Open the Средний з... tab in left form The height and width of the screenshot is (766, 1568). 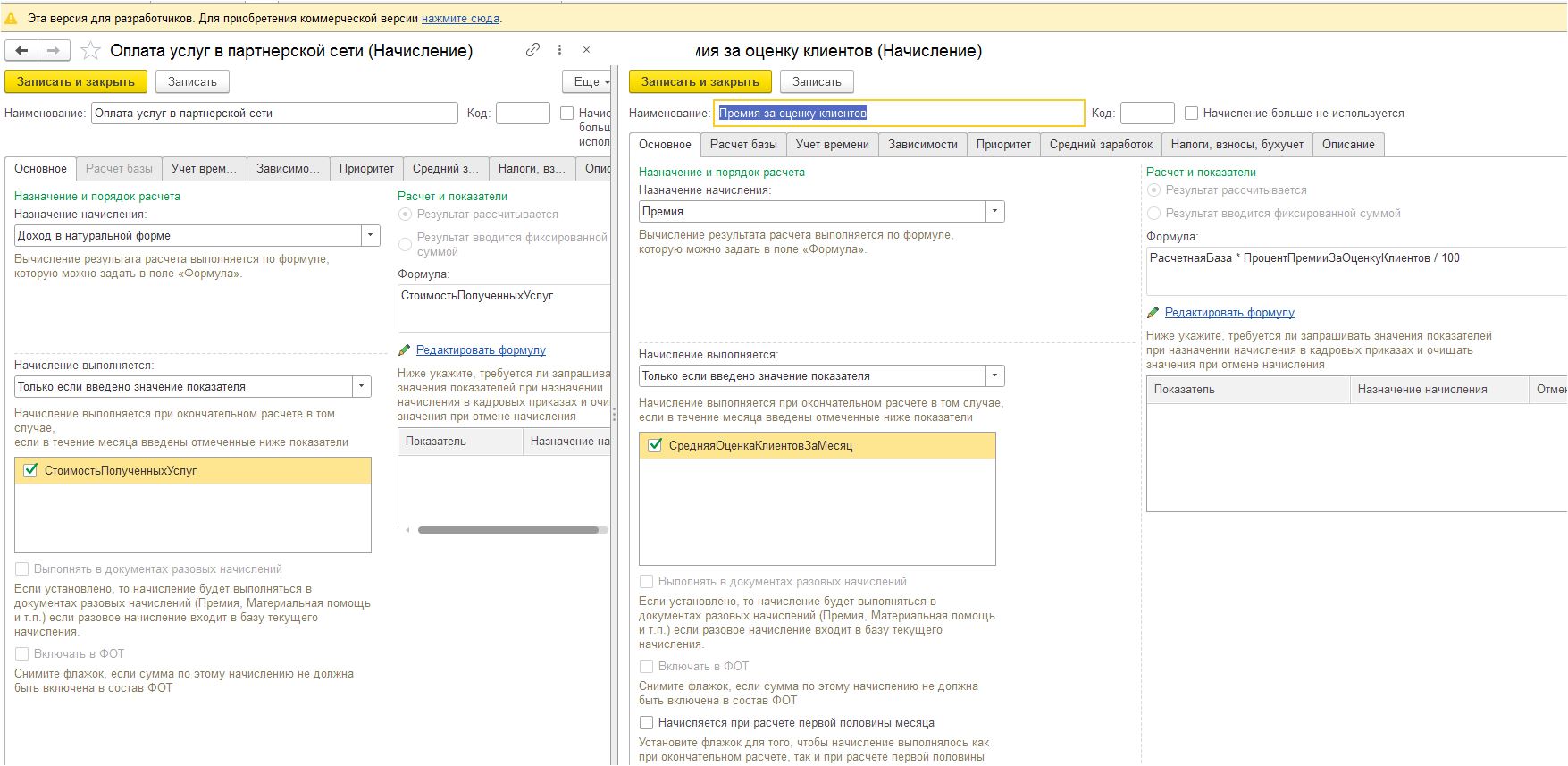pyautogui.click(x=446, y=169)
